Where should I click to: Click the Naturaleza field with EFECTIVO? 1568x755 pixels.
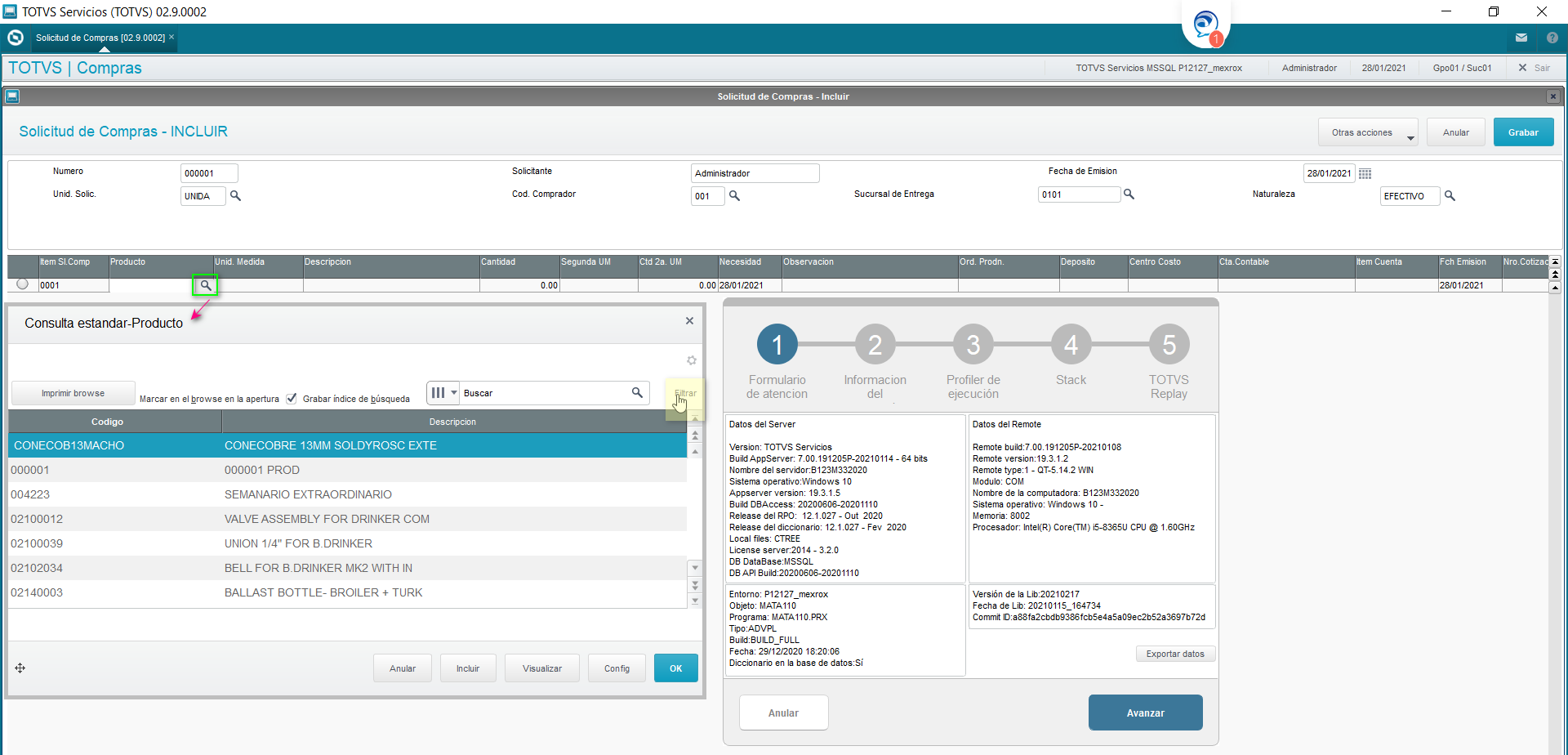click(x=1410, y=196)
